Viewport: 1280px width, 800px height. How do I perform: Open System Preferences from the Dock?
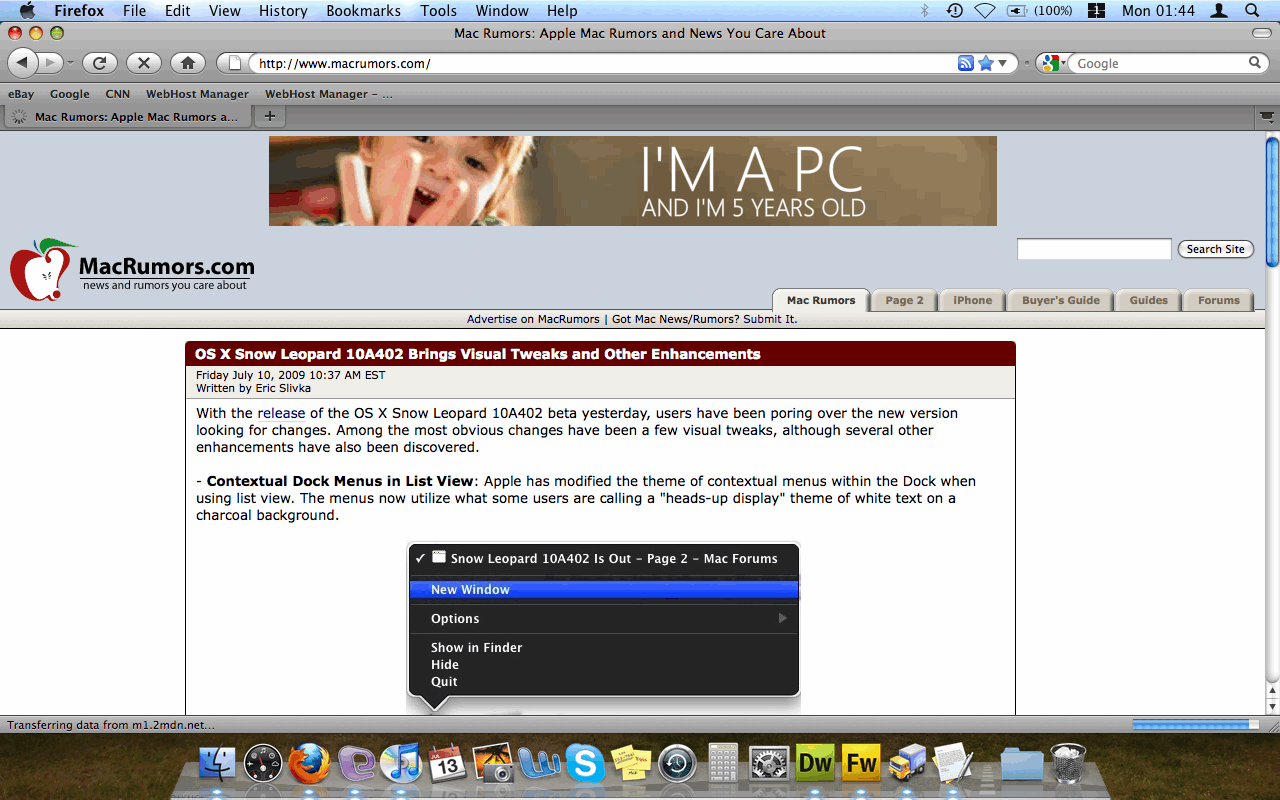point(769,764)
